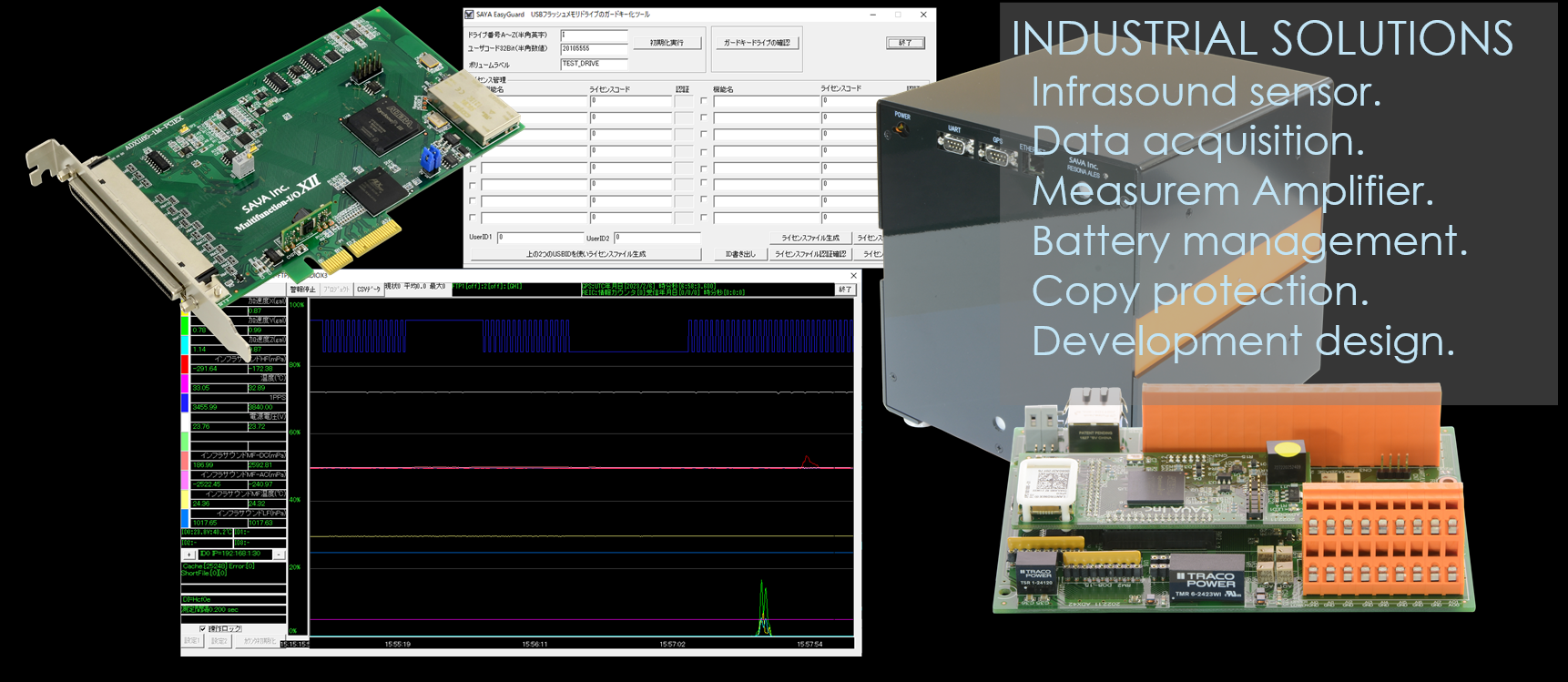Image resolution: width=1568 pixels, height=682 pixels.
Task: Focus the volume label field showing TEST_DRIVE
Action: (x=594, y=64)
